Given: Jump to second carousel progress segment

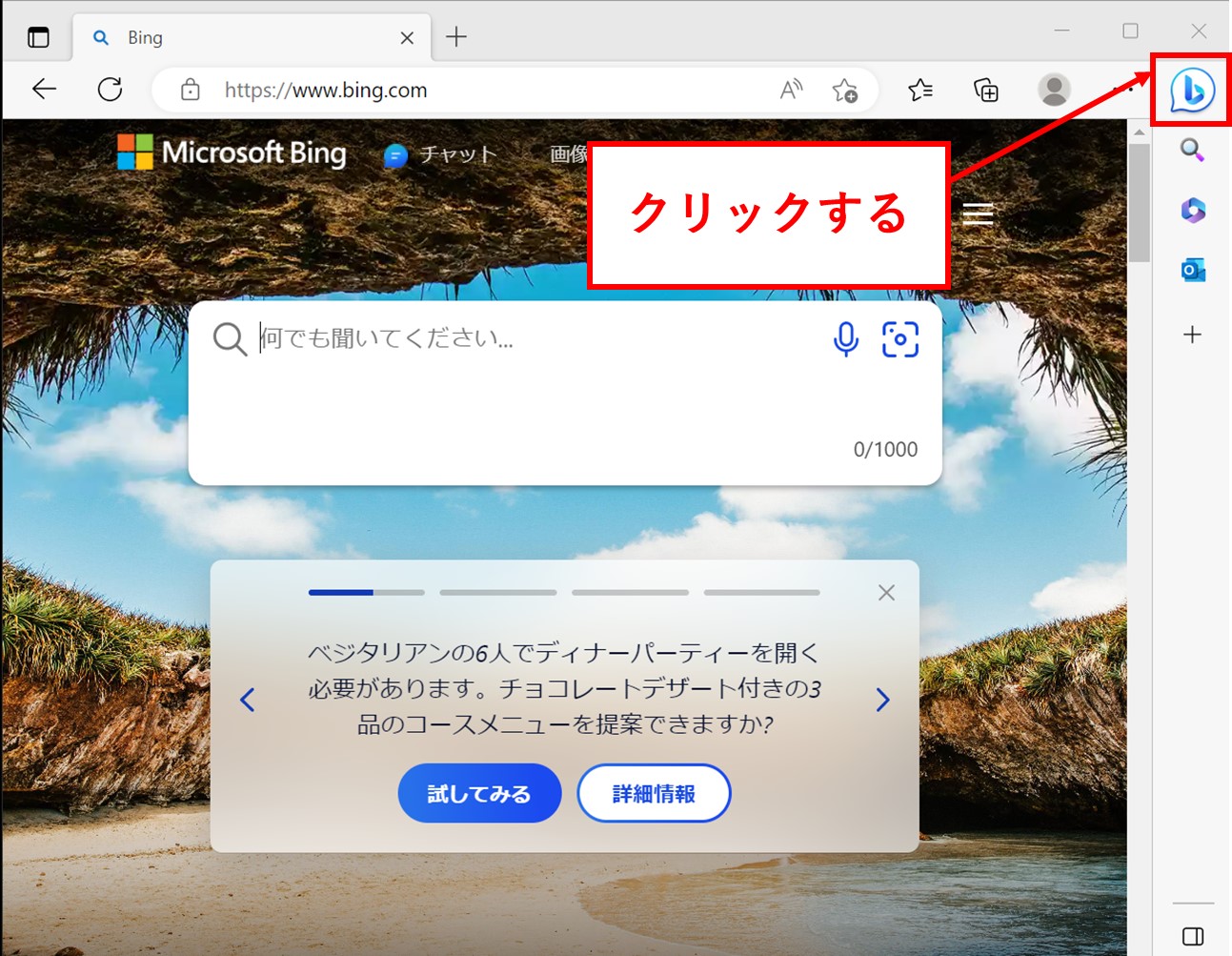Looking at the screenshot, I should [x=498, y=593].
